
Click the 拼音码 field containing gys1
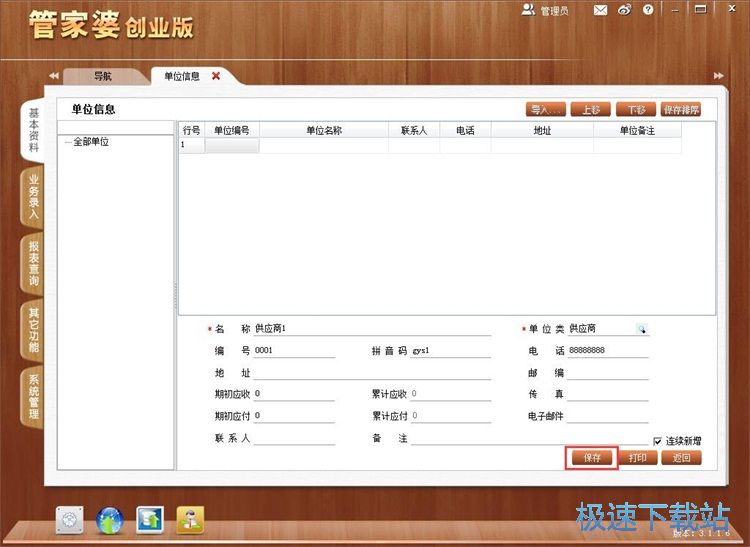click(451, 350)
